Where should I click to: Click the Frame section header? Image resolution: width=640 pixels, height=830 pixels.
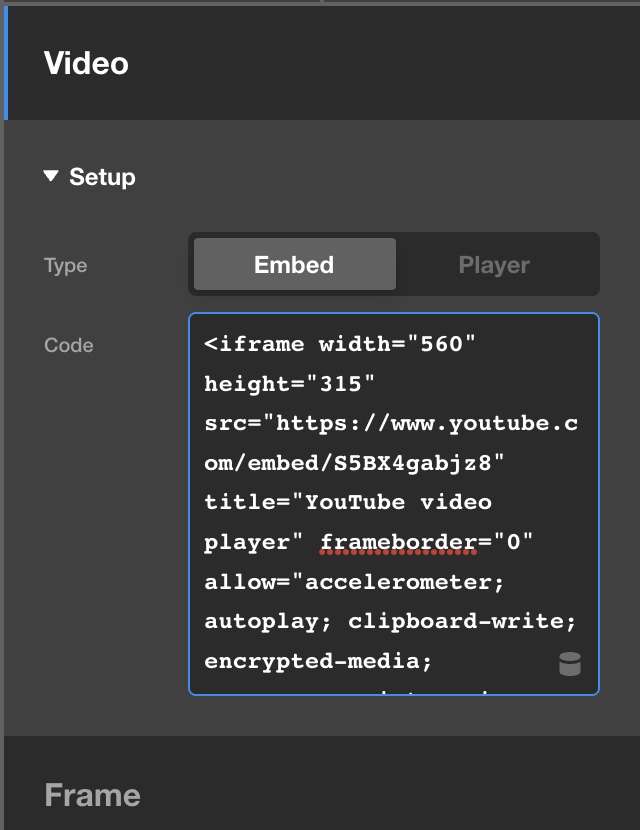[92, 795]
